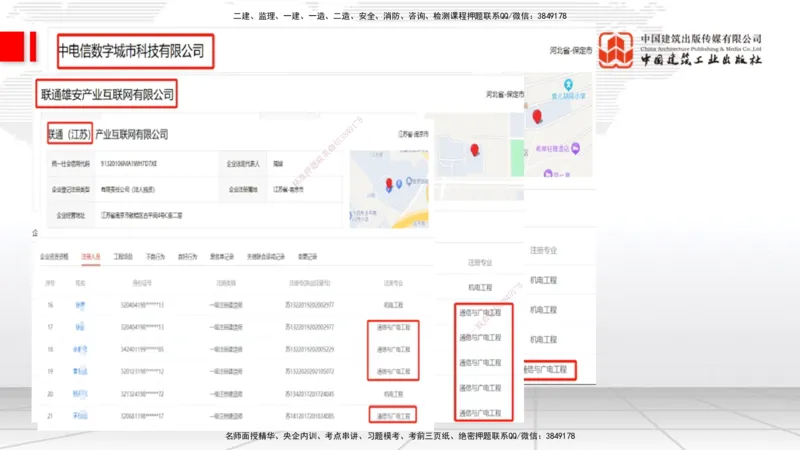Click 通信与广电工程 specialty in row 17
800x450 pixels.
click(x=393, y=327)
